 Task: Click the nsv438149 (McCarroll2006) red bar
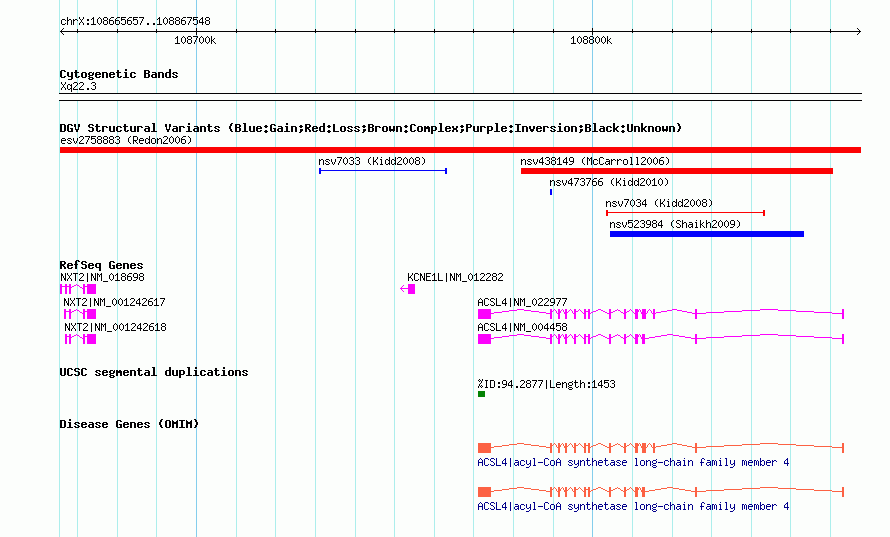pyautogui.click(x=677, y=171)
